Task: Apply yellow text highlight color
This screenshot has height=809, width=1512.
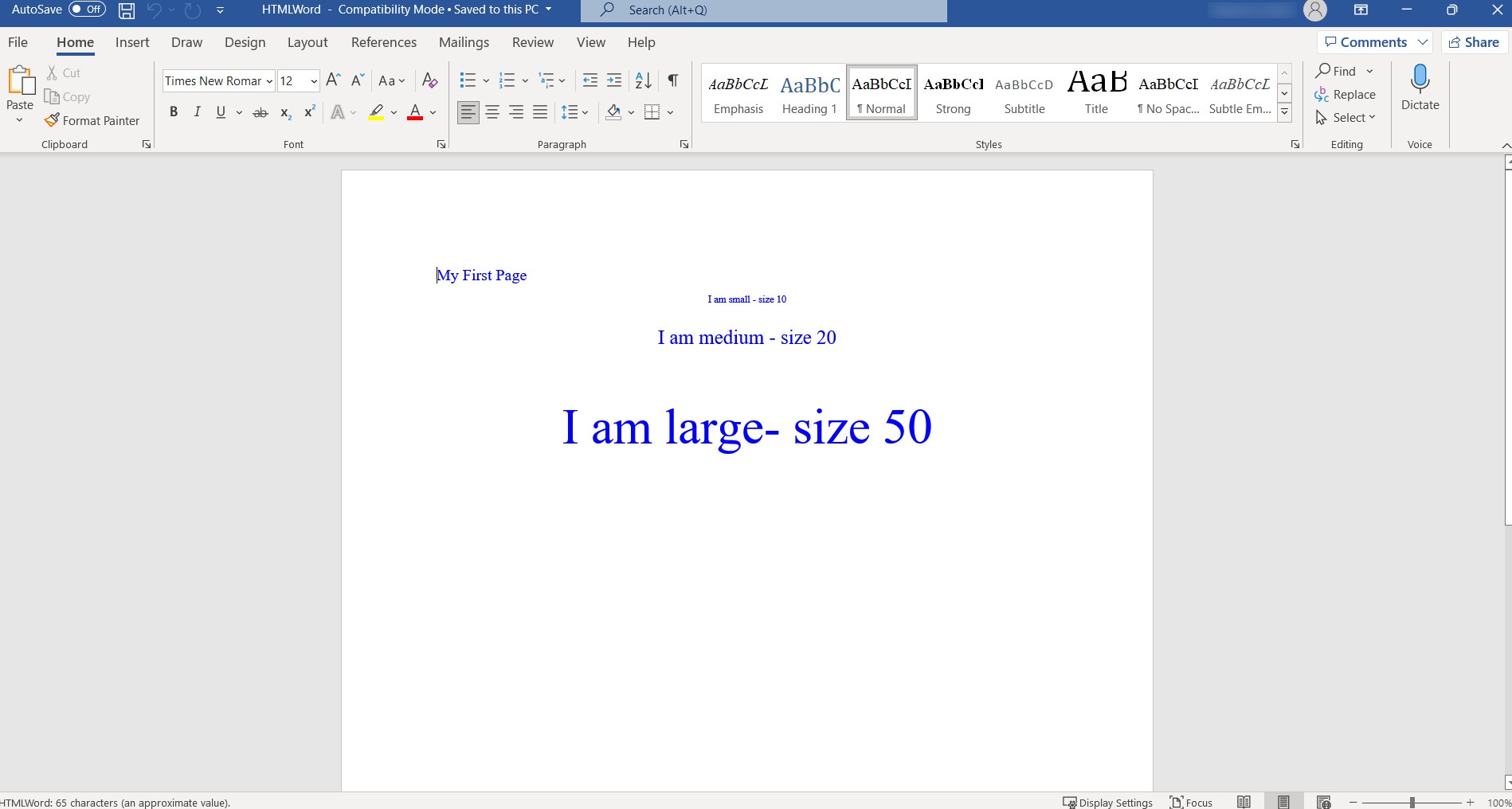Action: (376, 112)
